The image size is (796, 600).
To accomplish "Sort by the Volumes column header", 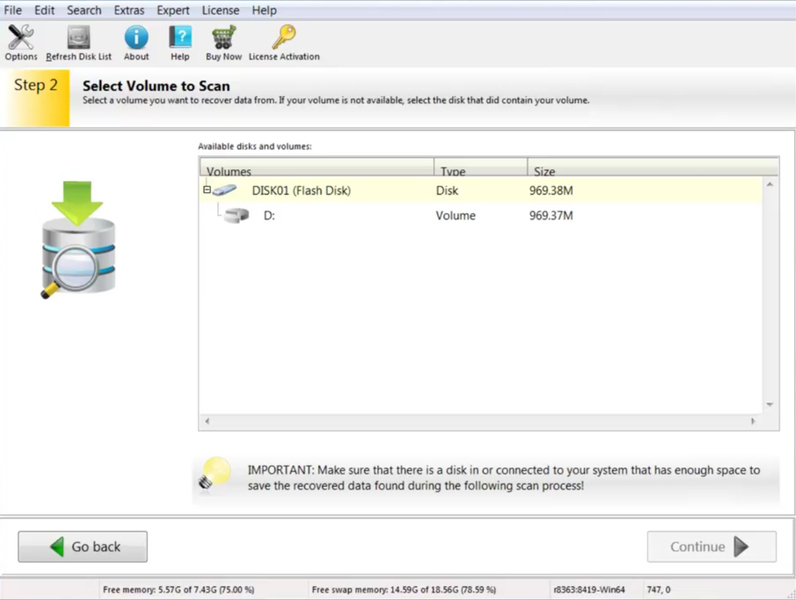I will point(317,168).
